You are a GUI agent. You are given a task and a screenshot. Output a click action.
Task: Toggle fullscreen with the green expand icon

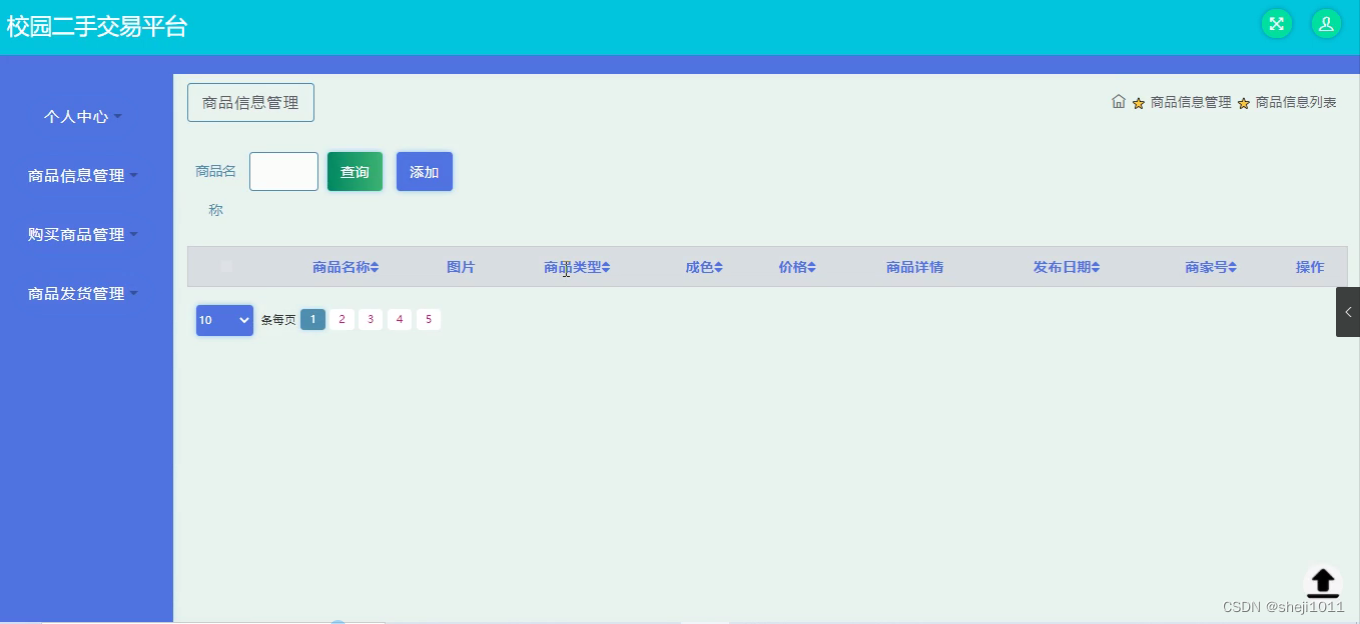(1276, 24)
